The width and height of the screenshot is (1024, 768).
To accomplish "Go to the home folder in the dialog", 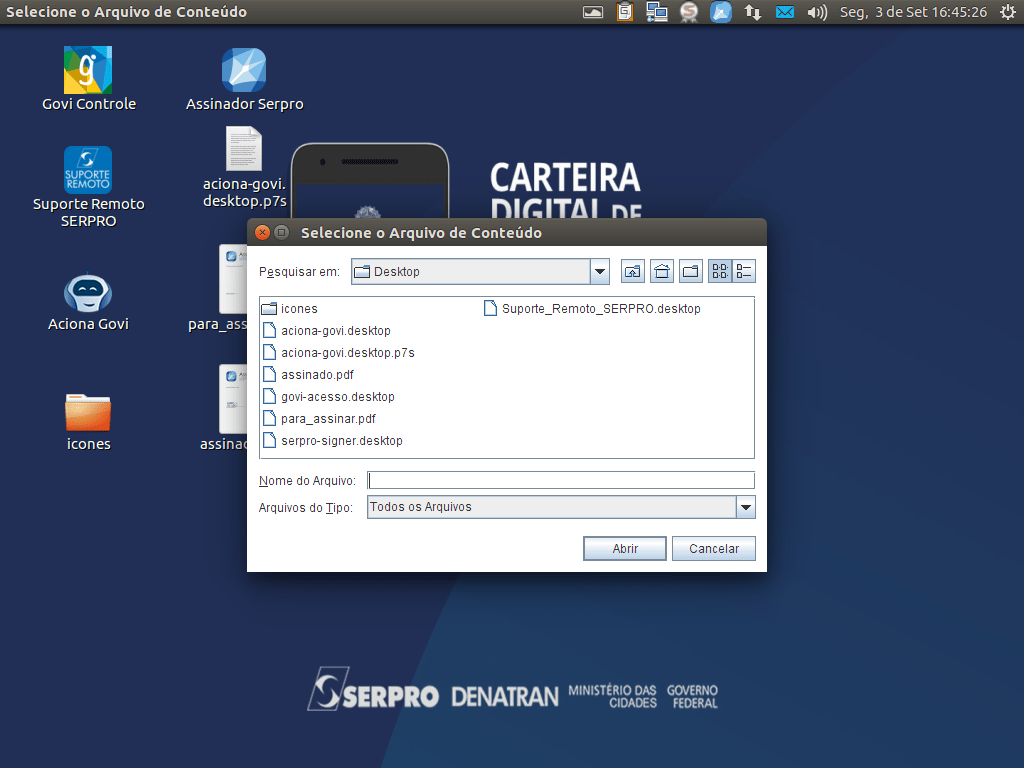I will [x=662, y=272].
